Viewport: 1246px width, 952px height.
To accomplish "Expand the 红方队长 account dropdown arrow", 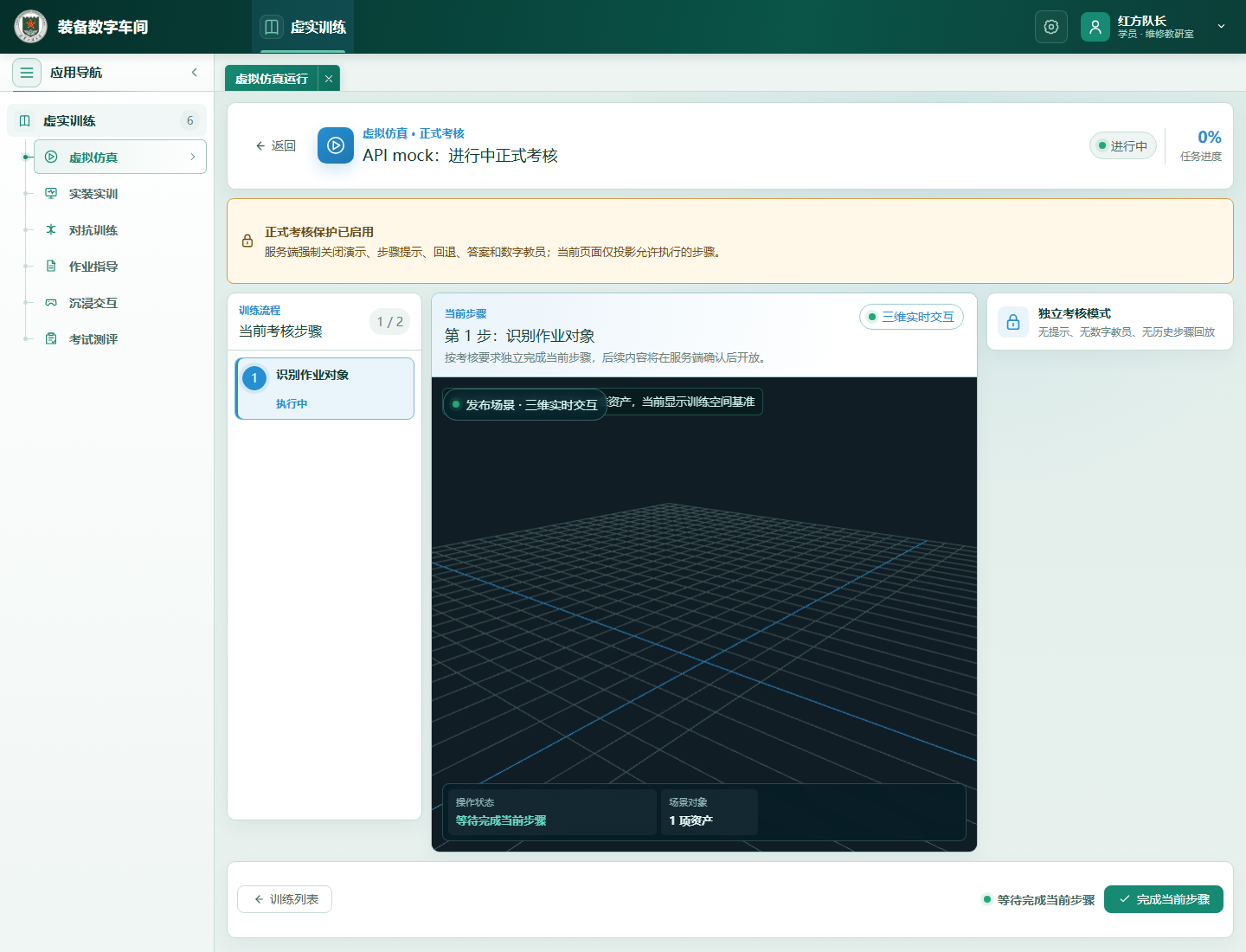I will [1221, 27].
